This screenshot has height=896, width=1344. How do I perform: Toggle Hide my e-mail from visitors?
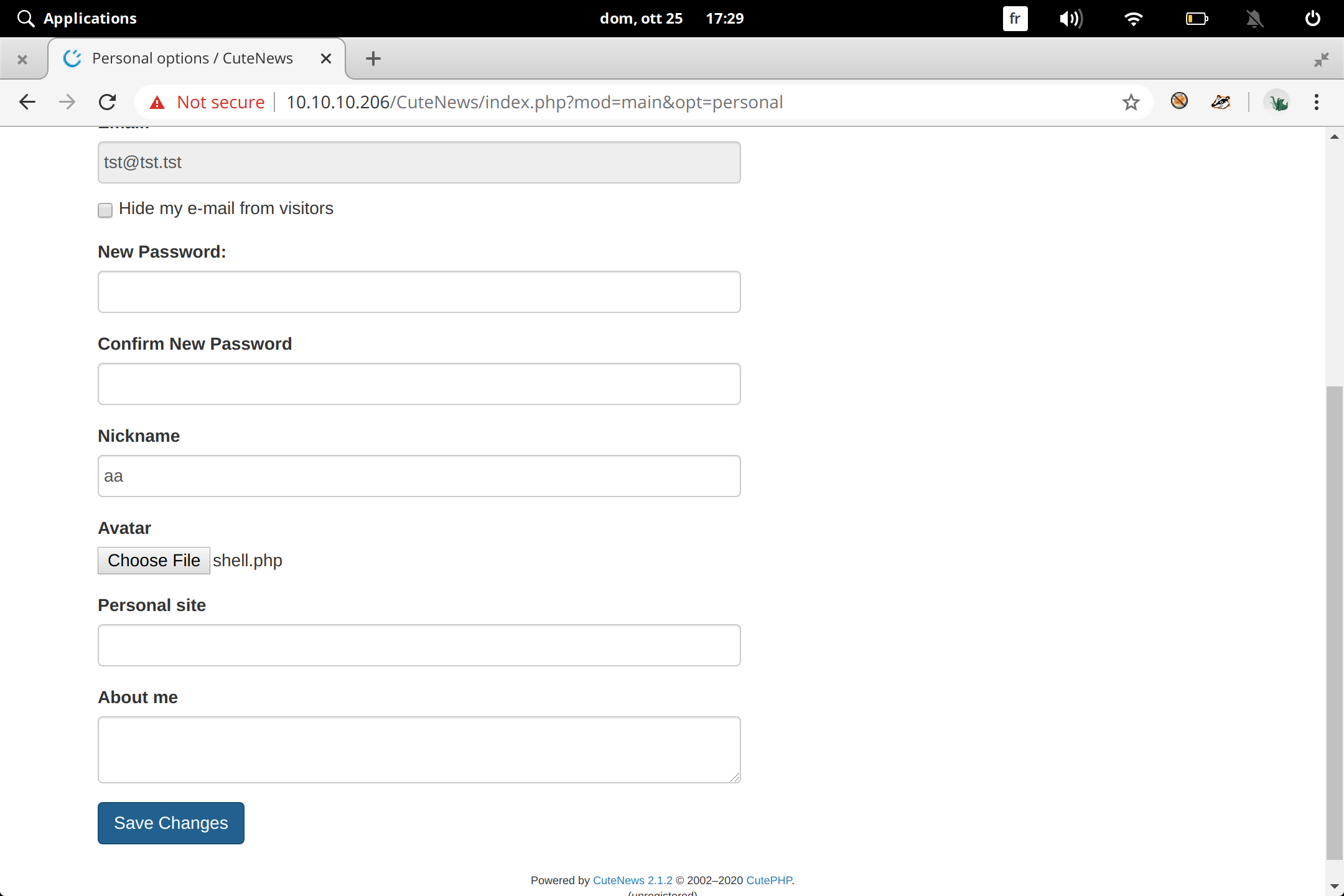(105, 210)
